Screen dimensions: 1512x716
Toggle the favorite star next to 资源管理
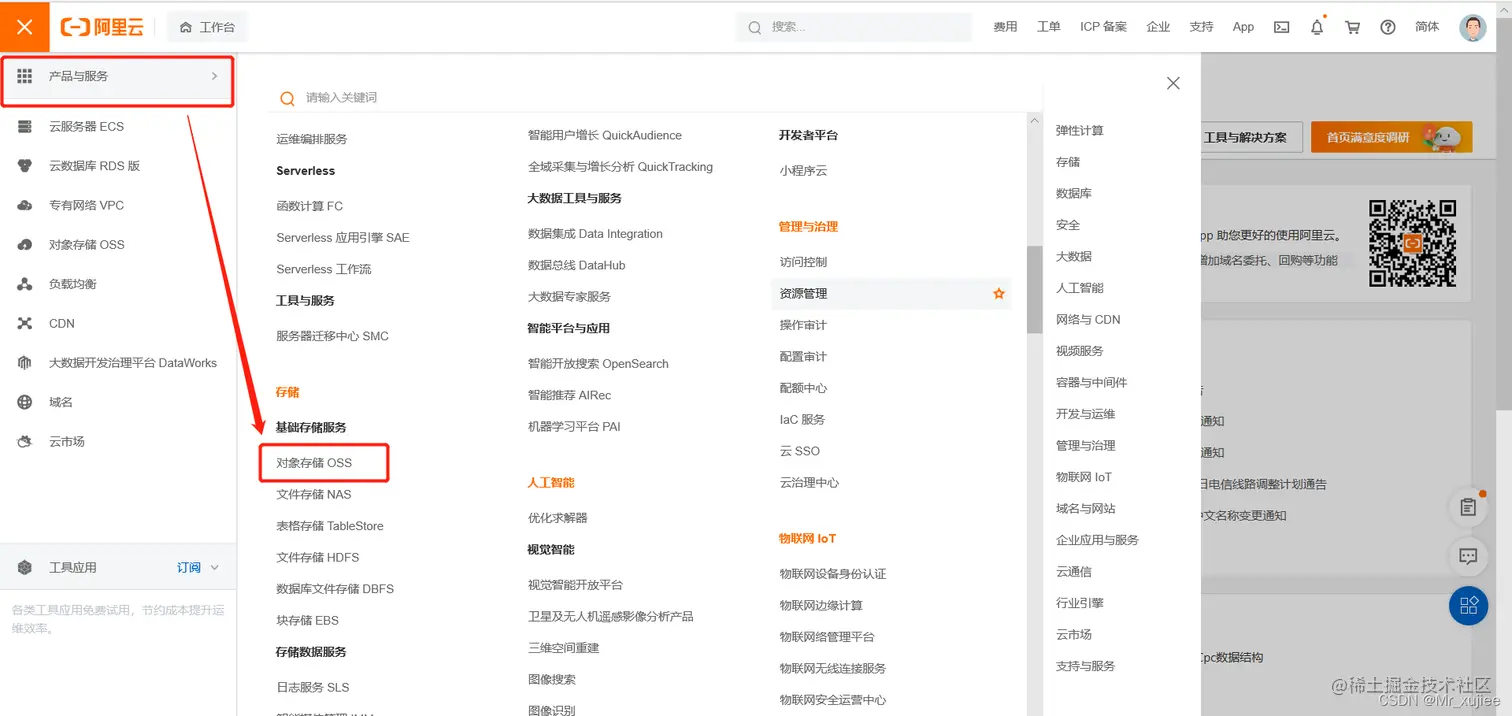(998, 293)
